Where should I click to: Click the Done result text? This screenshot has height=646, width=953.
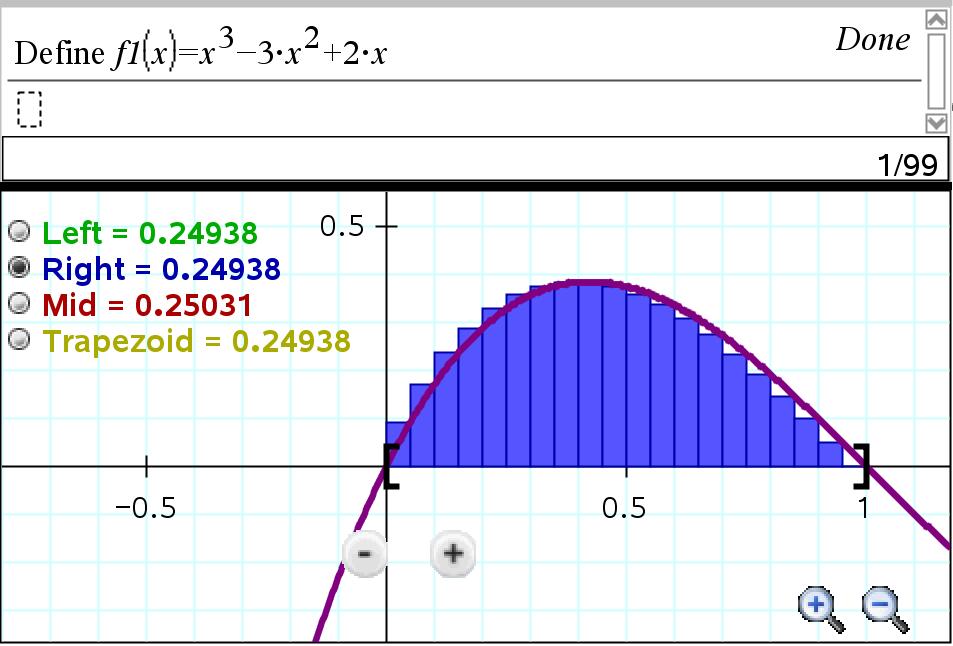(x=872, y=40)
